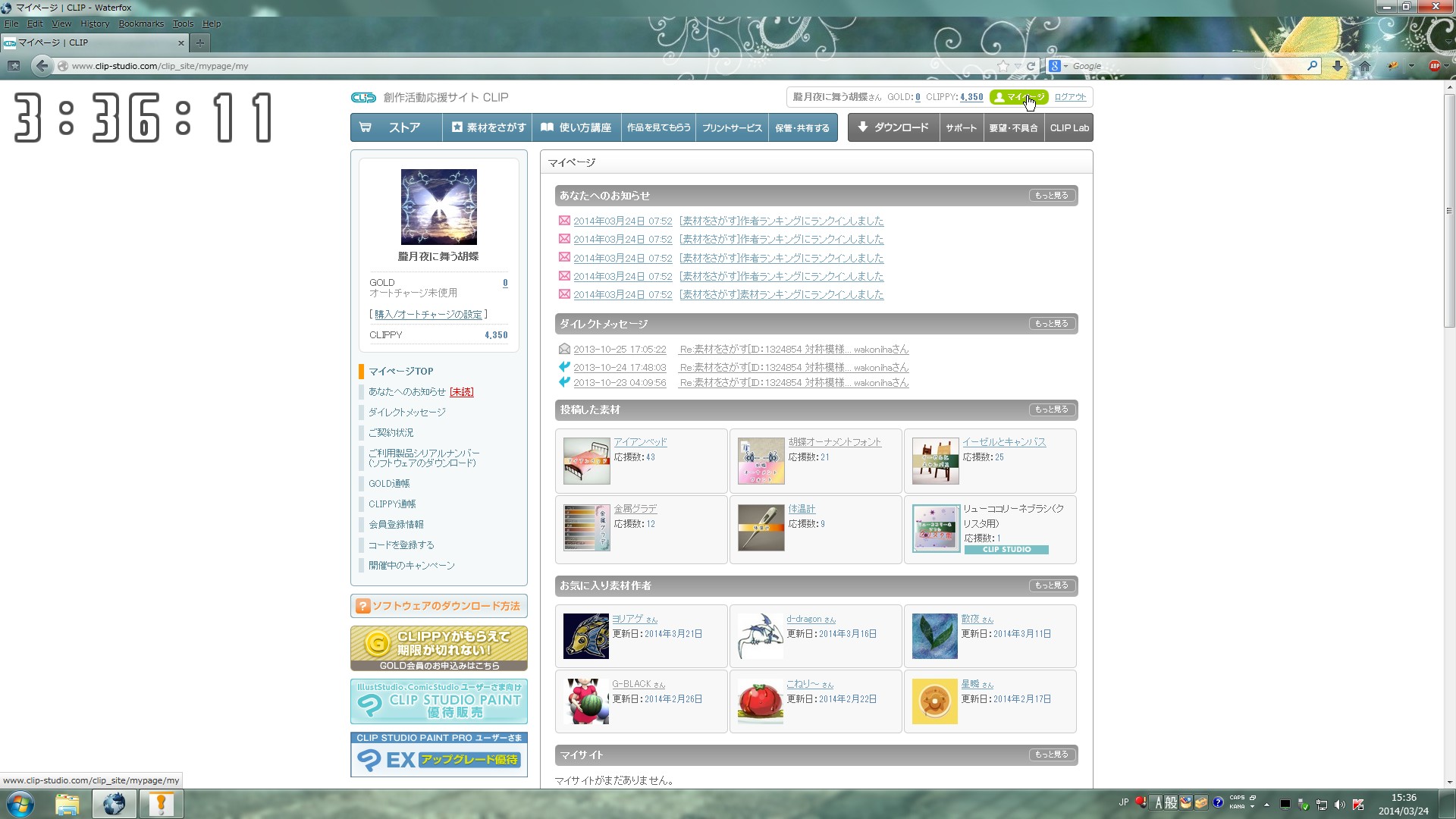Open the Bookmarks menu

[x=141, y=24]
